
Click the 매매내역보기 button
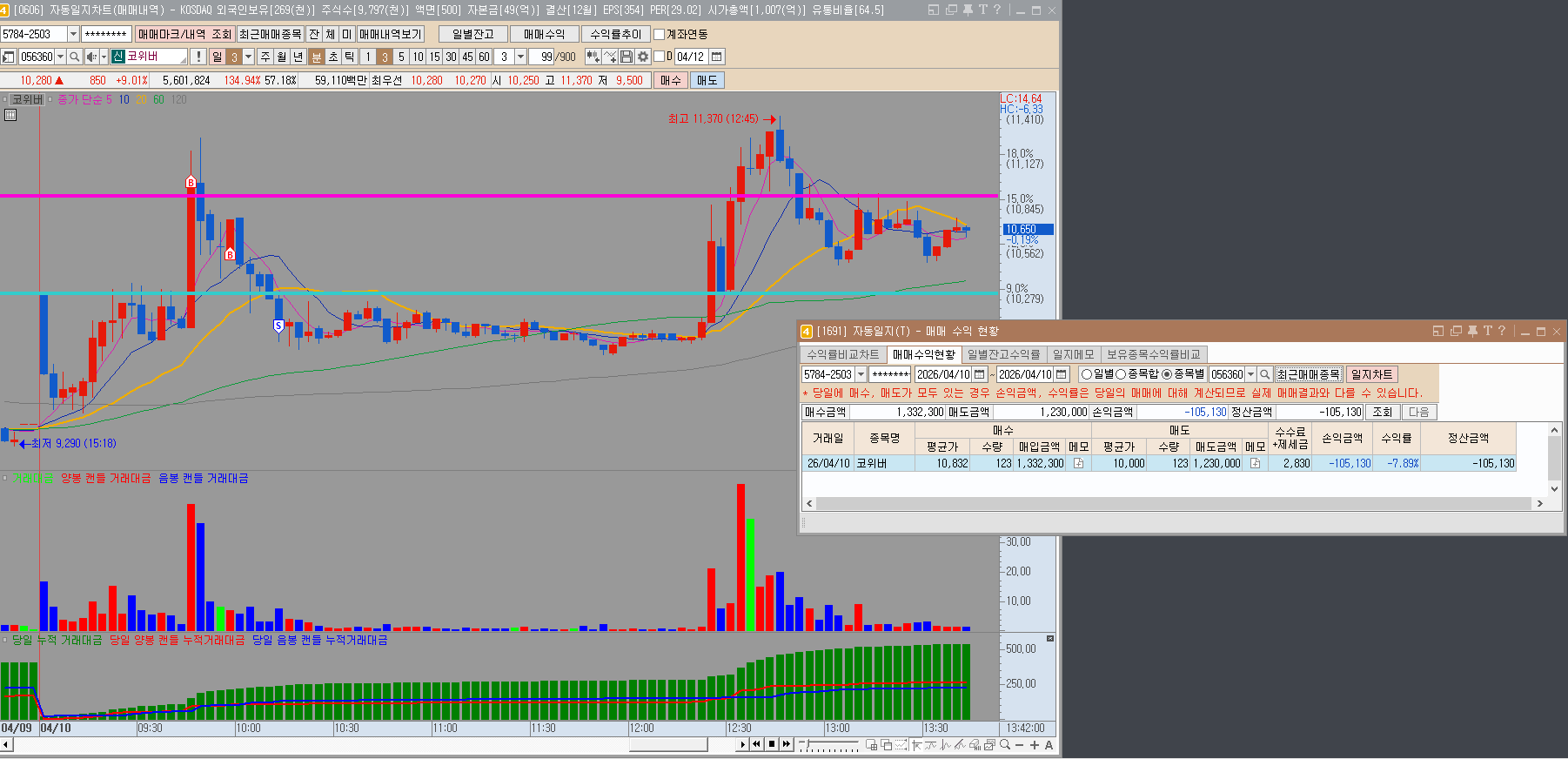pos(390,34)
